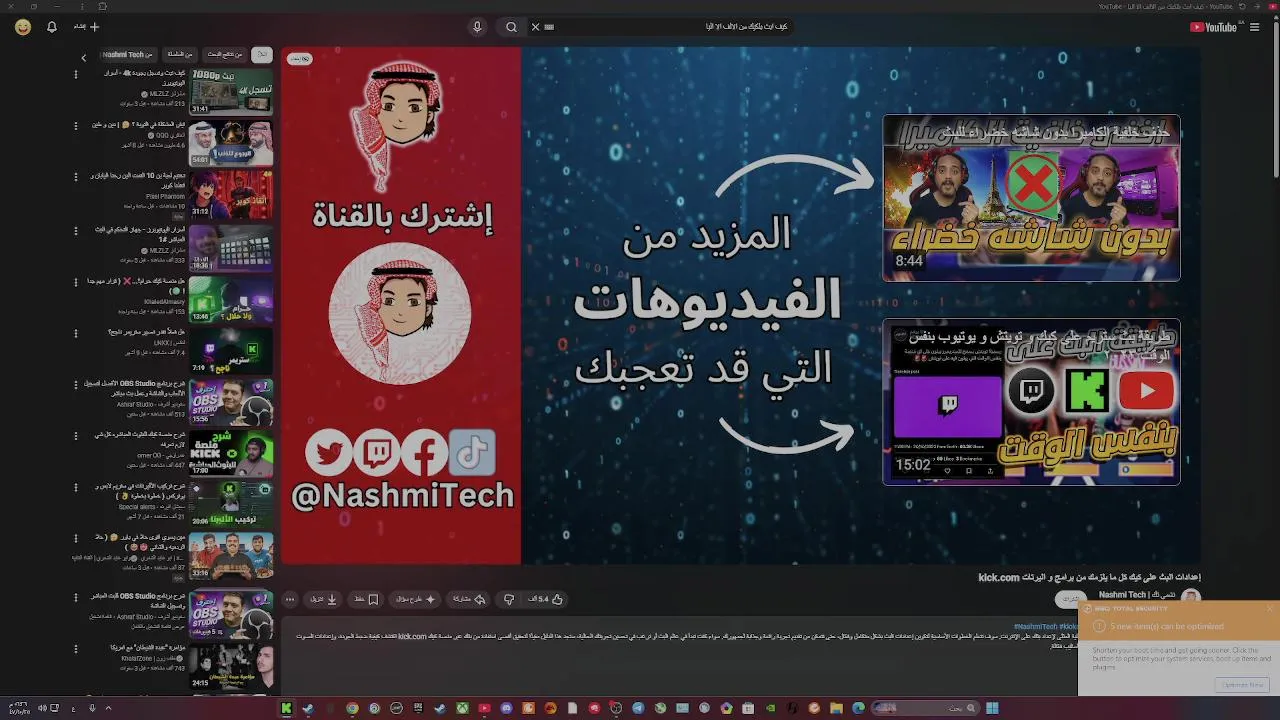Click the 'KhaledAlmasry' channel name

coord(164,301)
